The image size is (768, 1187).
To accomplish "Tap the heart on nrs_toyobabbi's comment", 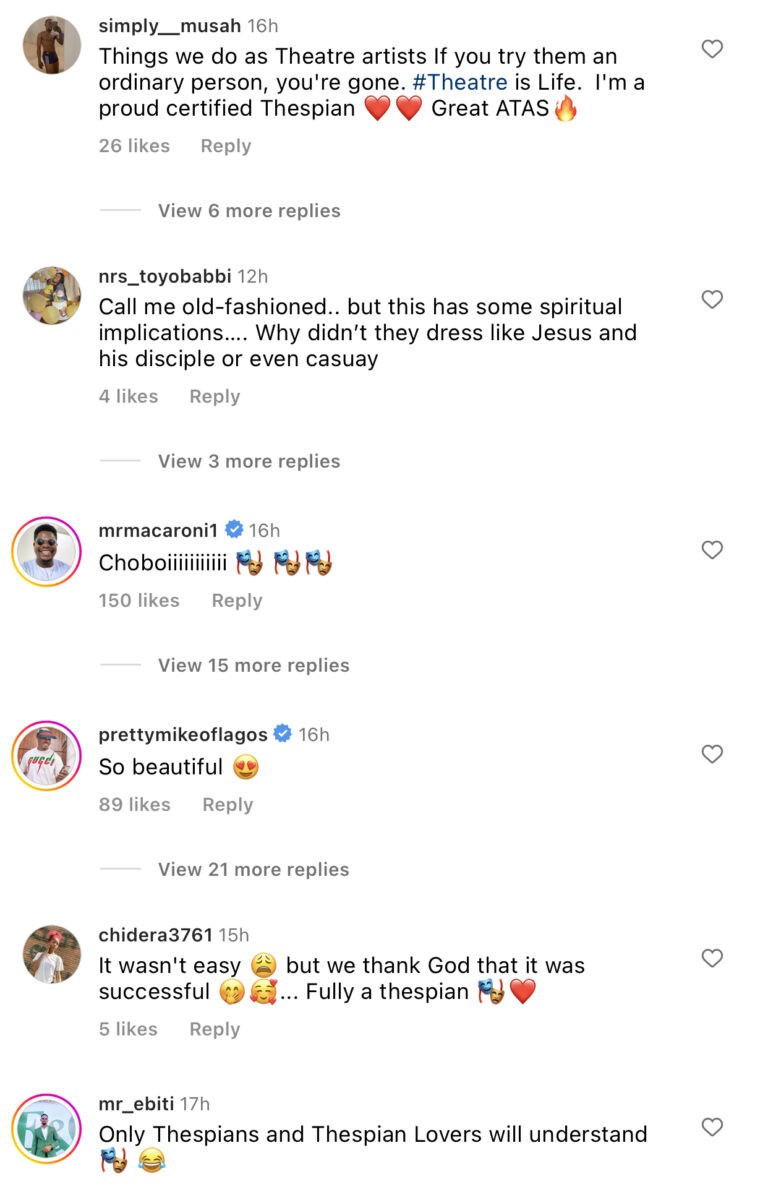I will pos(712,299).
